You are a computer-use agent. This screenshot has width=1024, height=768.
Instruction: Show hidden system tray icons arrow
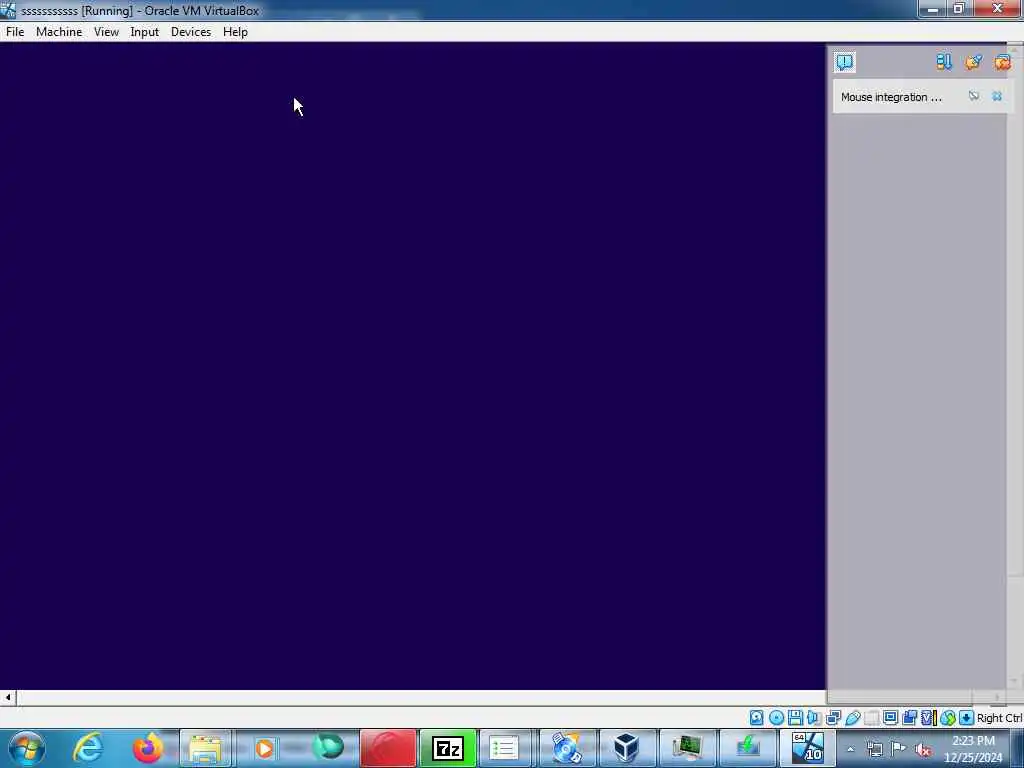pos(850,749)
